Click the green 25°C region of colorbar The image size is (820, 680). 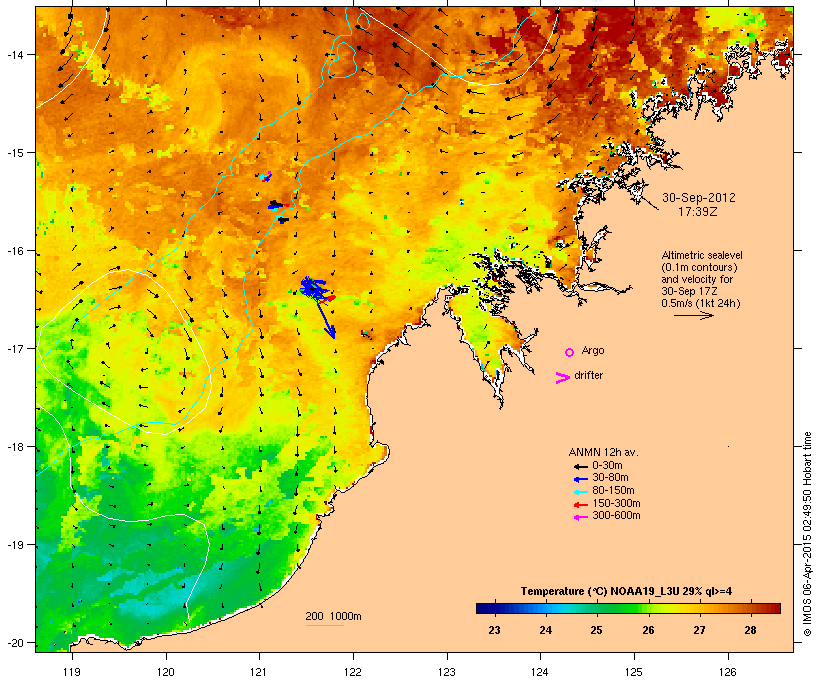(x=597, y=608)
